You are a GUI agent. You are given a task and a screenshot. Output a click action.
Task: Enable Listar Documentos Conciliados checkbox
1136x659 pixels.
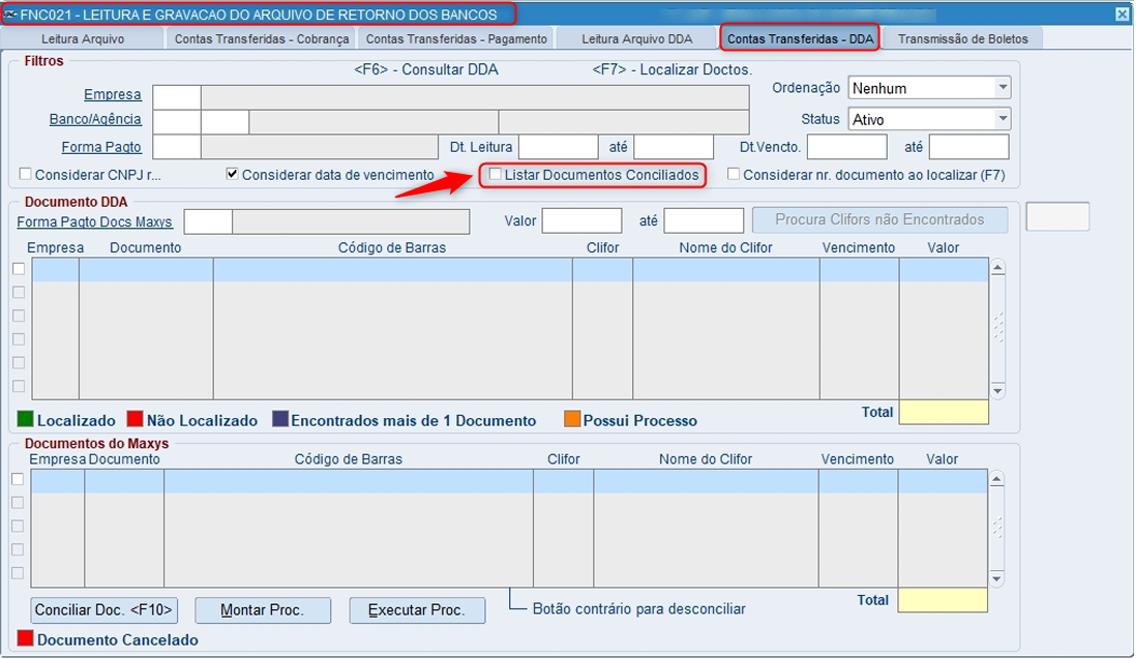coord(496,175)
